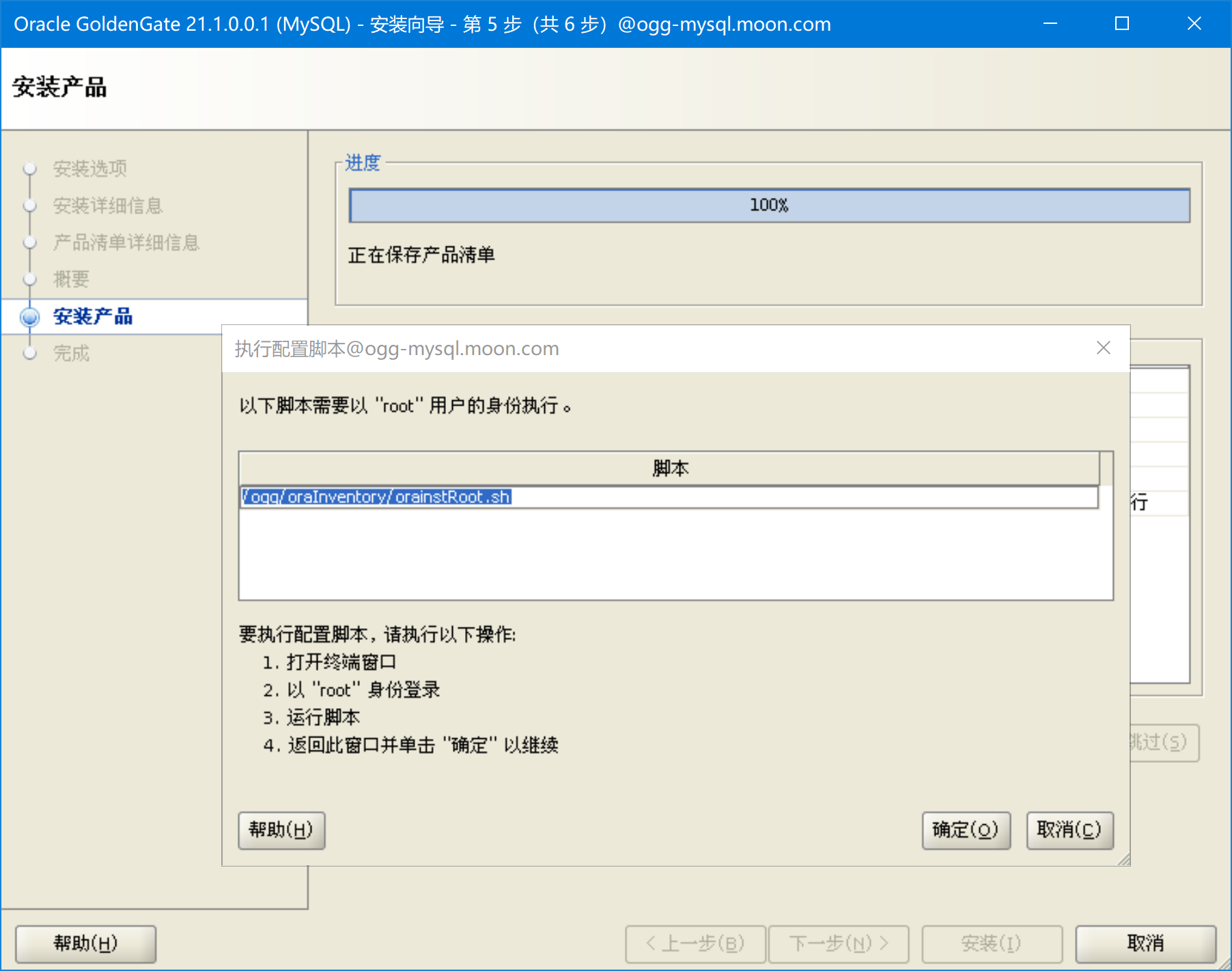Click the active step bullet beside 安装产品
Image resolution: width=1232 pixels, height=971 pixels.
pyautogui.click(x=30, y=317)
